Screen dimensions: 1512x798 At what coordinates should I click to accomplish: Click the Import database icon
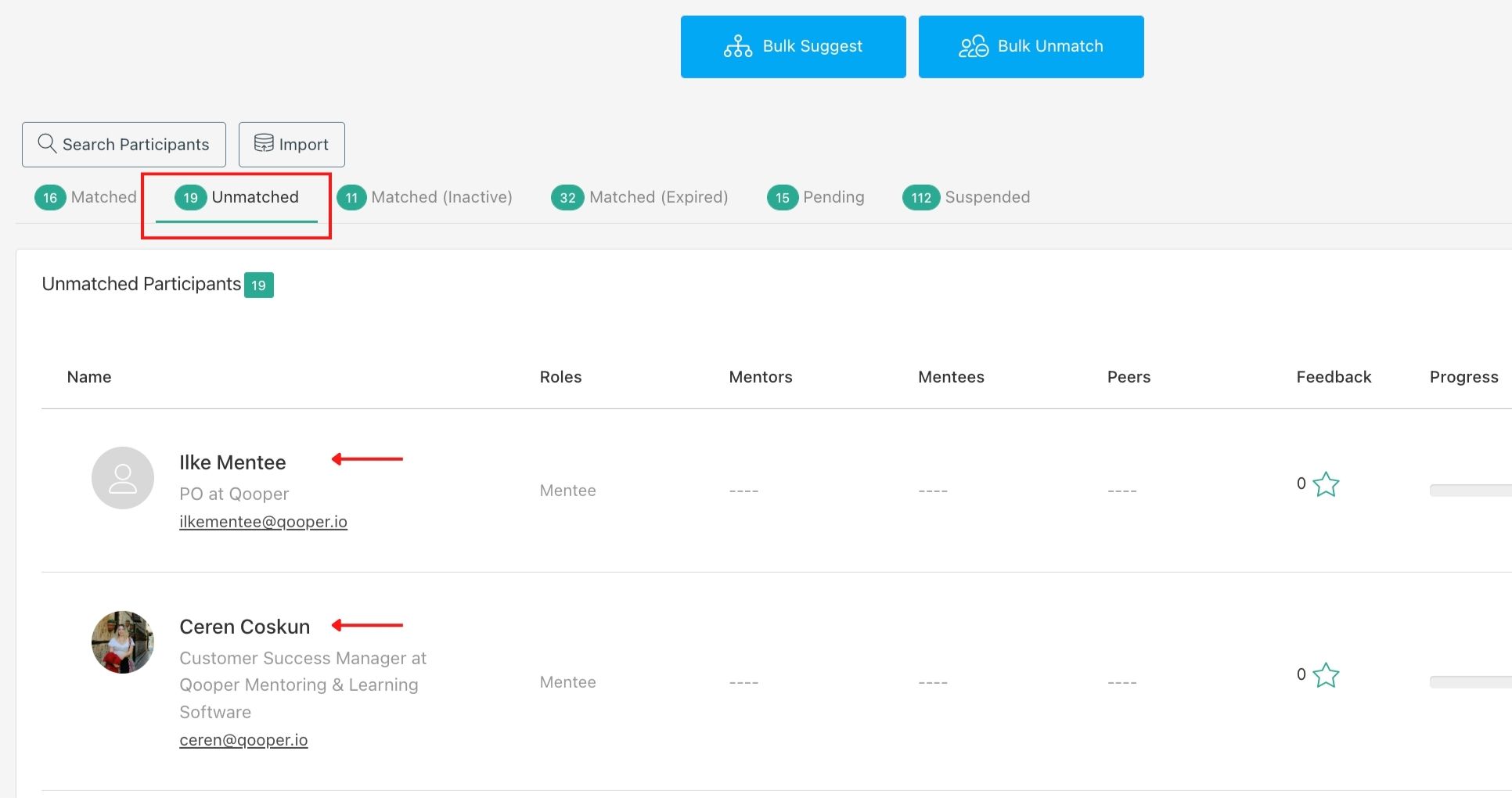tap(265, 144)
